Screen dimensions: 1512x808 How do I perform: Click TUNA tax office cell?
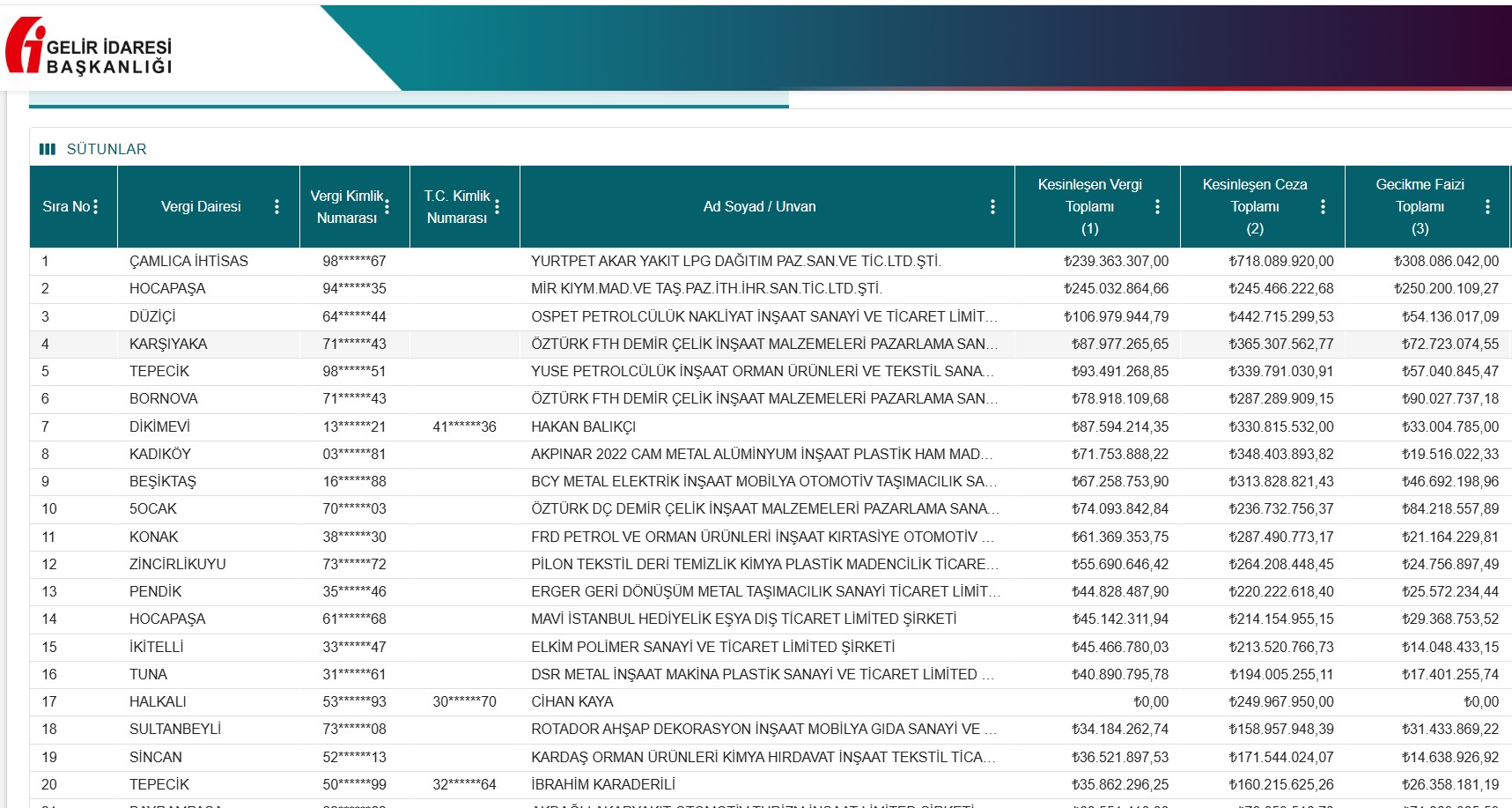pyautogui.click(x=148, y=674)
